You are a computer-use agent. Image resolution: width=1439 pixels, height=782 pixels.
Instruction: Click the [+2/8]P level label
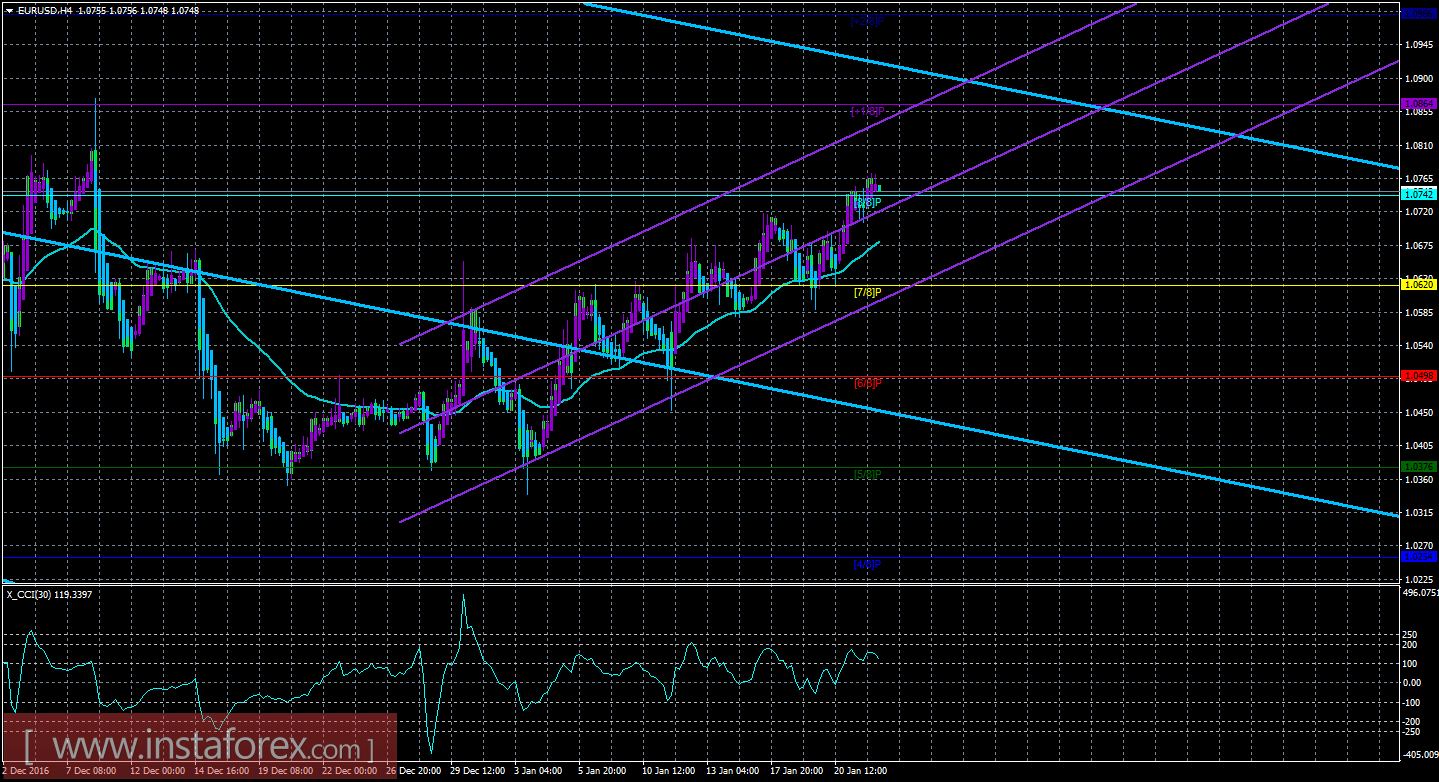[x=866, y=21]
